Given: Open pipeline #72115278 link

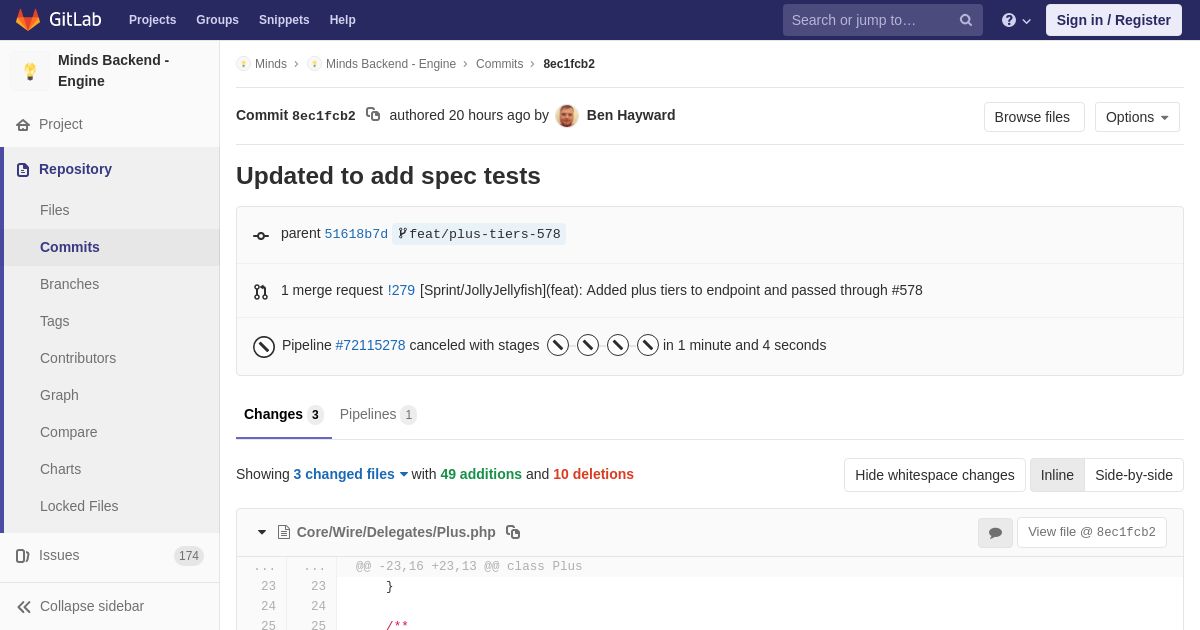Looking at the screenshot, I should (370, 345).
